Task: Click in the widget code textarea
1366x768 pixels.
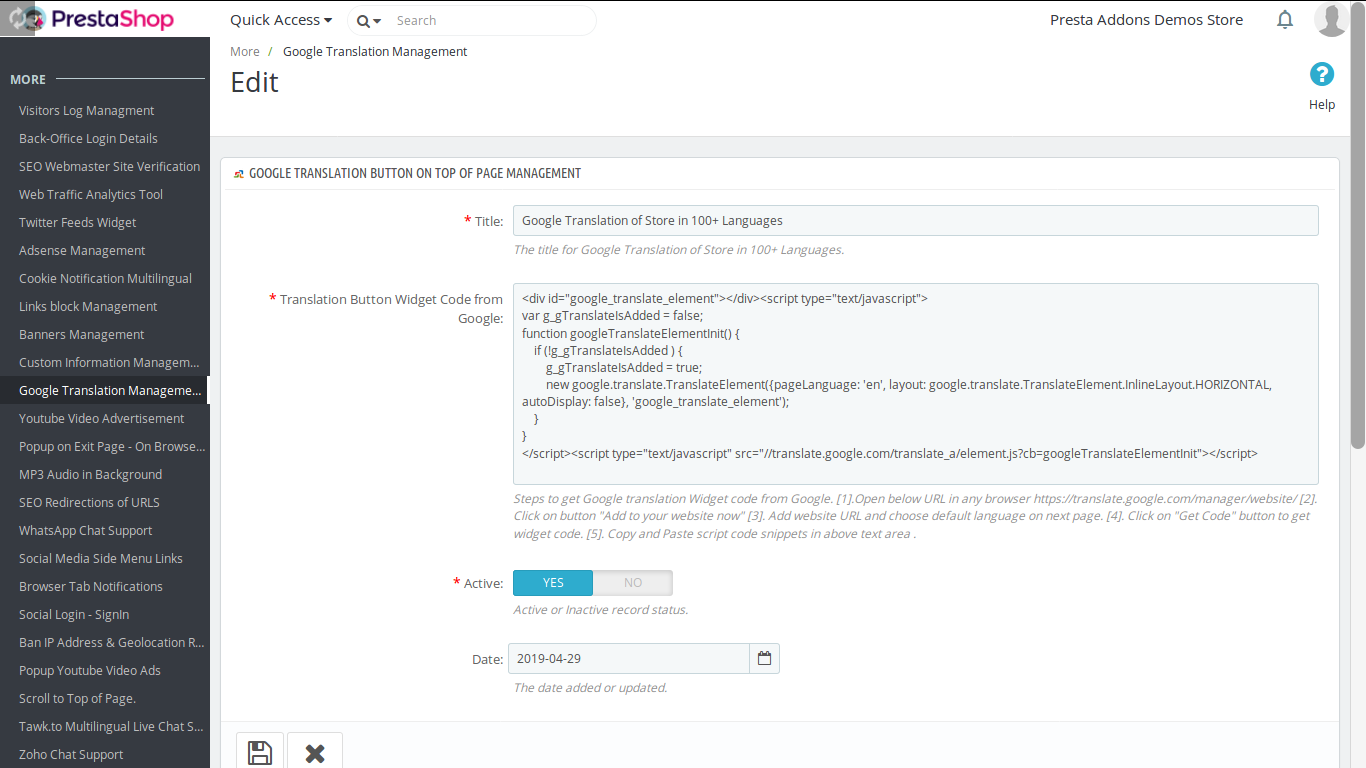Action: click(916, 384)
